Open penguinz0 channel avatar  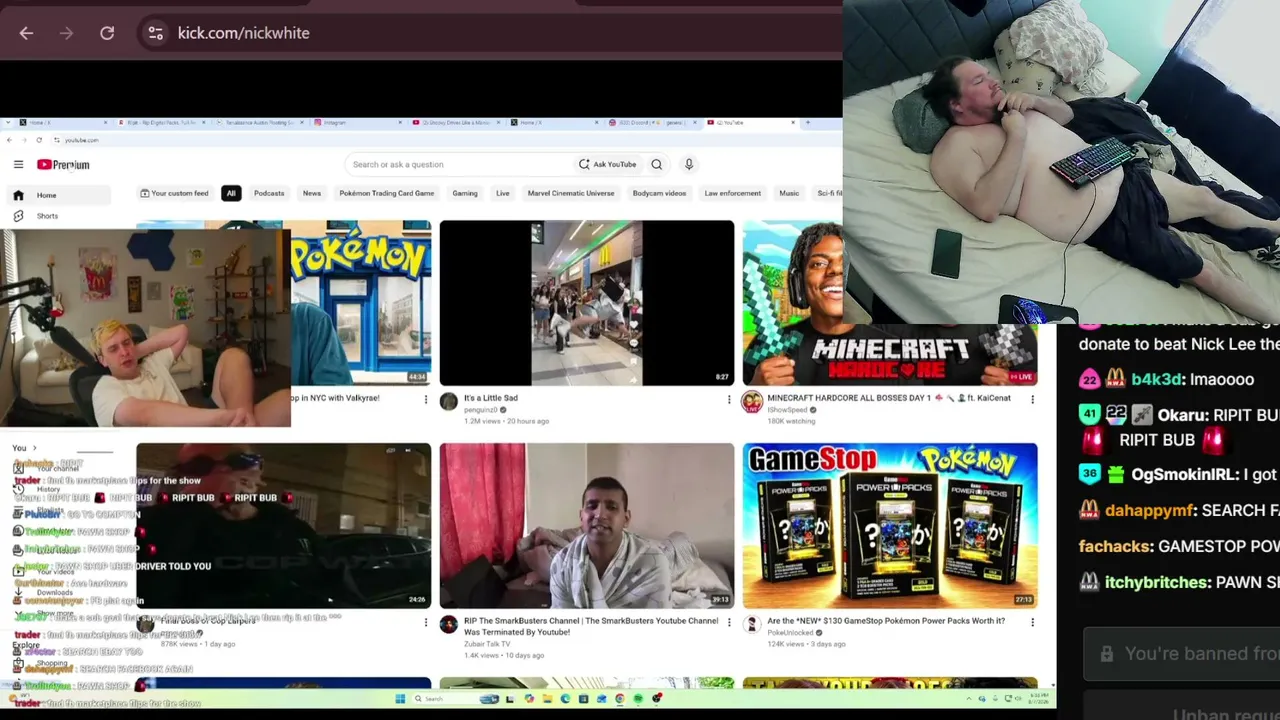point(449,402)
